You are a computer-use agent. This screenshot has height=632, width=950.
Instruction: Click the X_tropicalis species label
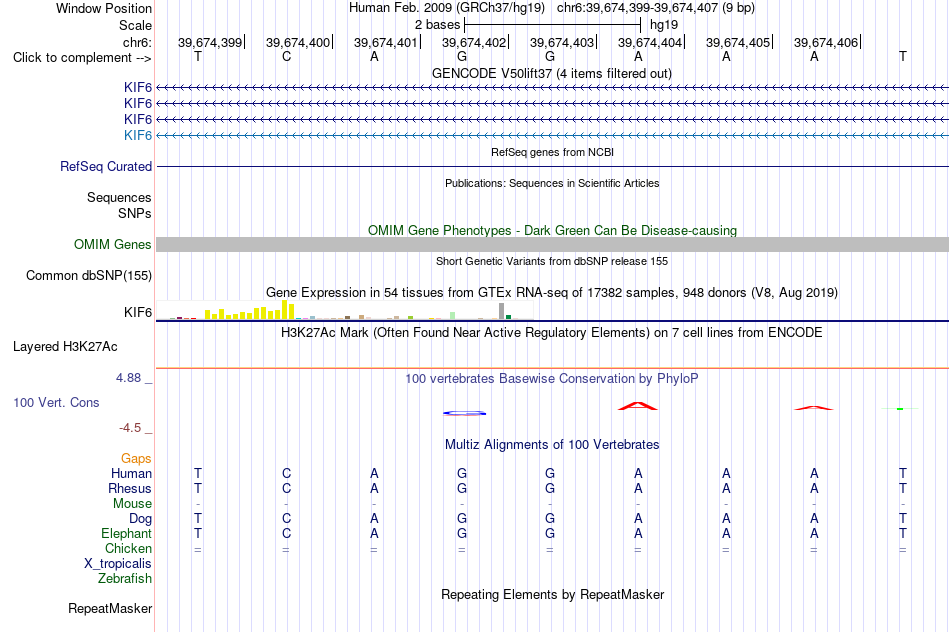point(118,564)
